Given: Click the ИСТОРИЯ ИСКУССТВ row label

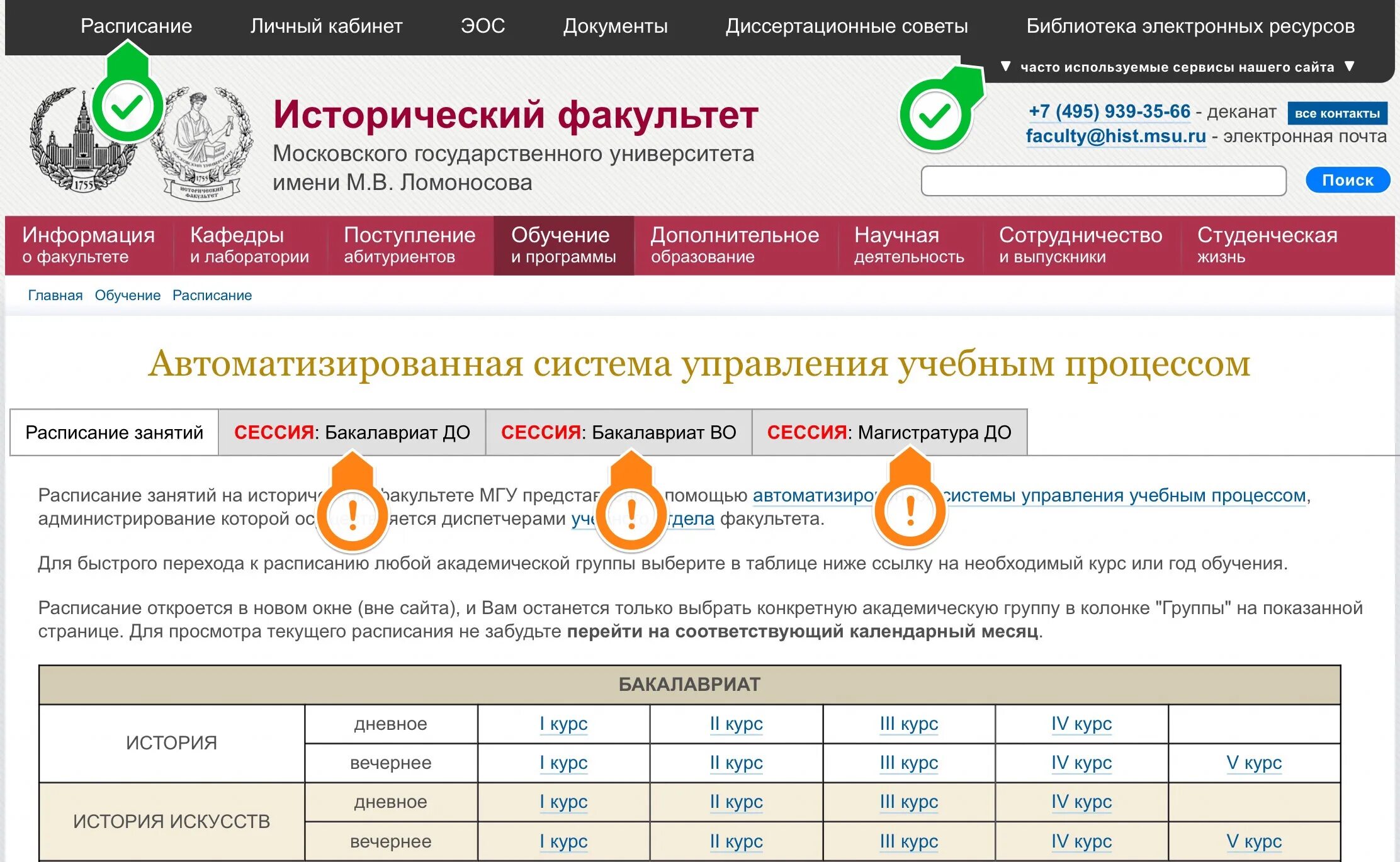Looking at the screenshot, I should [171, 822].
